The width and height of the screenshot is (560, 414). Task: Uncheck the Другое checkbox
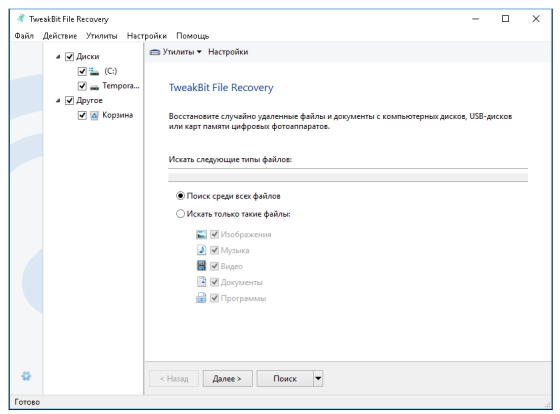(70, 101)
